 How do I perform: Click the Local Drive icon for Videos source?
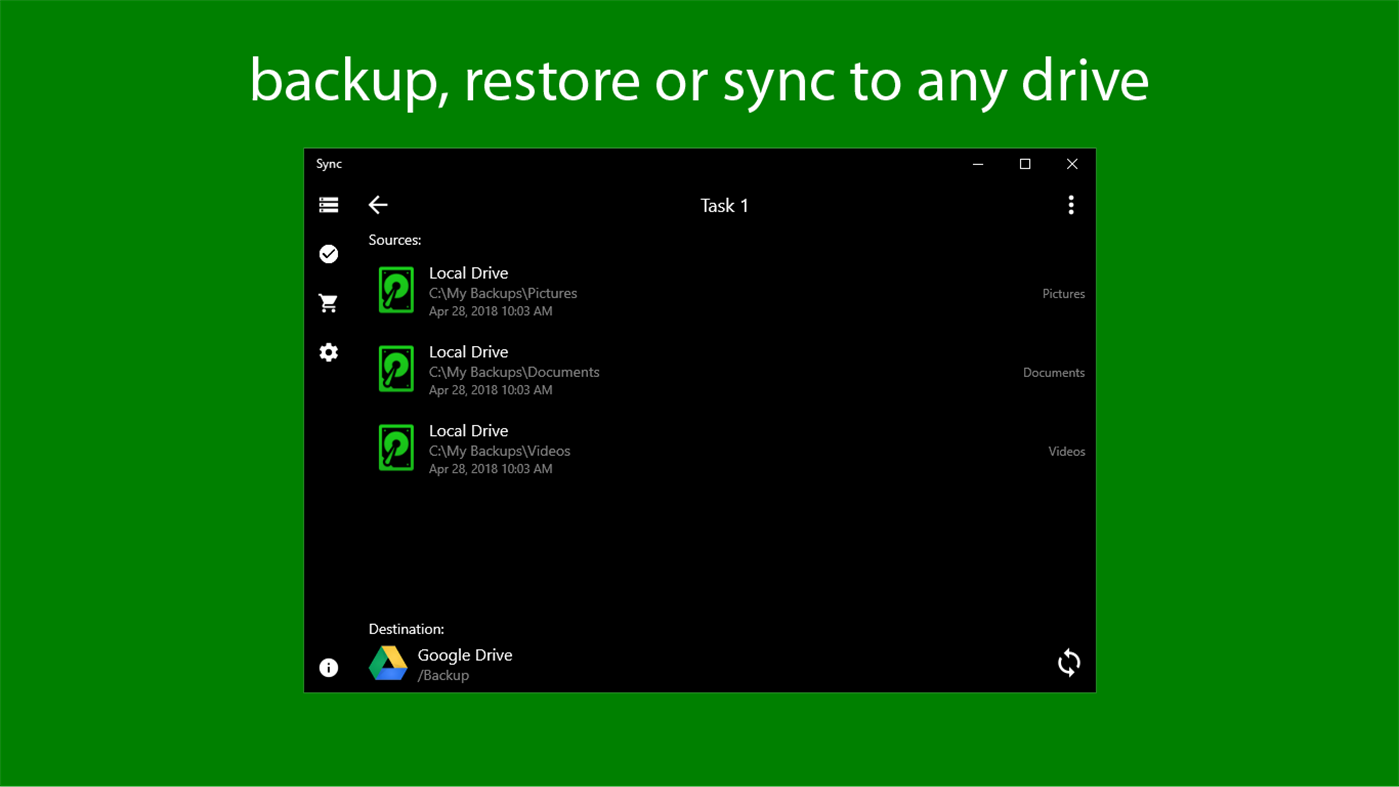point(396,448)
